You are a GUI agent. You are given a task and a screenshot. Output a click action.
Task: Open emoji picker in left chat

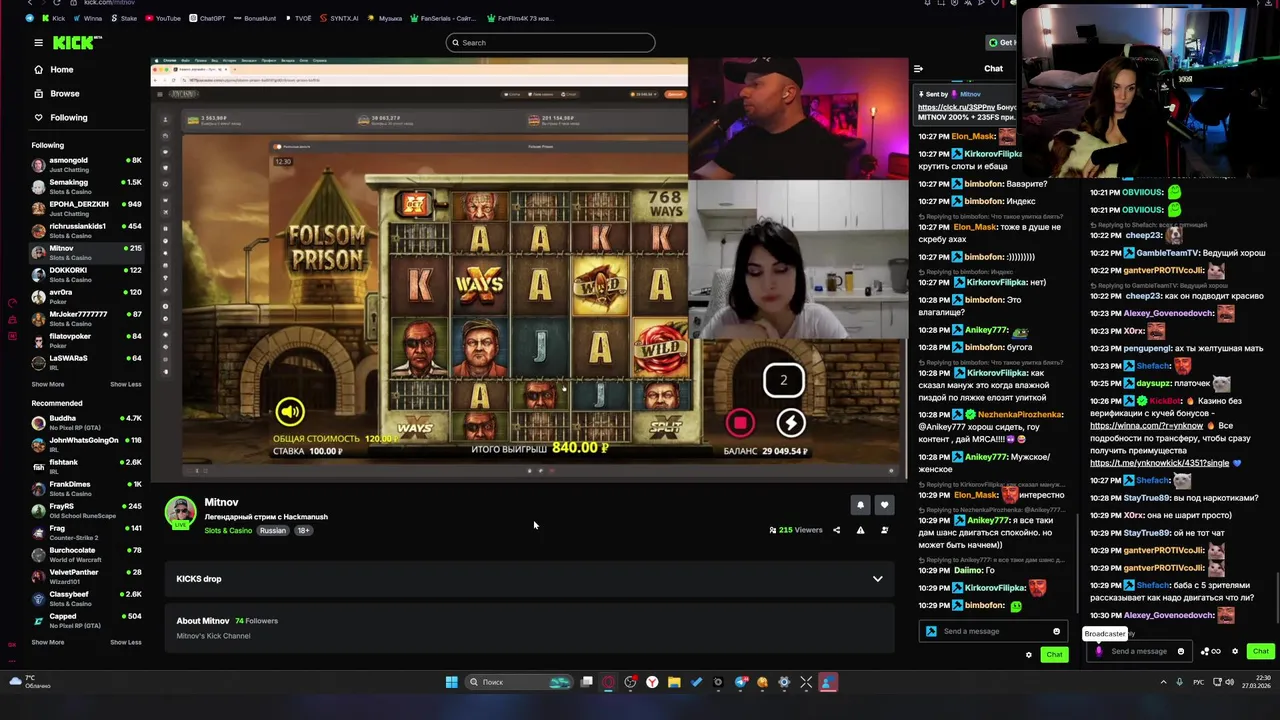click(x=1056, y=631)
